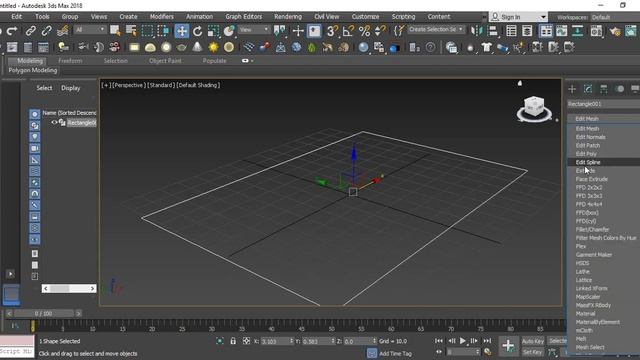Open the Curve Editor icon
Screen dimensions: 640x360
click(562, 31)
